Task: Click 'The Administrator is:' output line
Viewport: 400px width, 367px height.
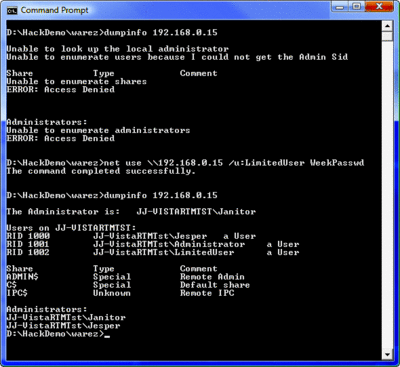Action: [x=131, y=212]
